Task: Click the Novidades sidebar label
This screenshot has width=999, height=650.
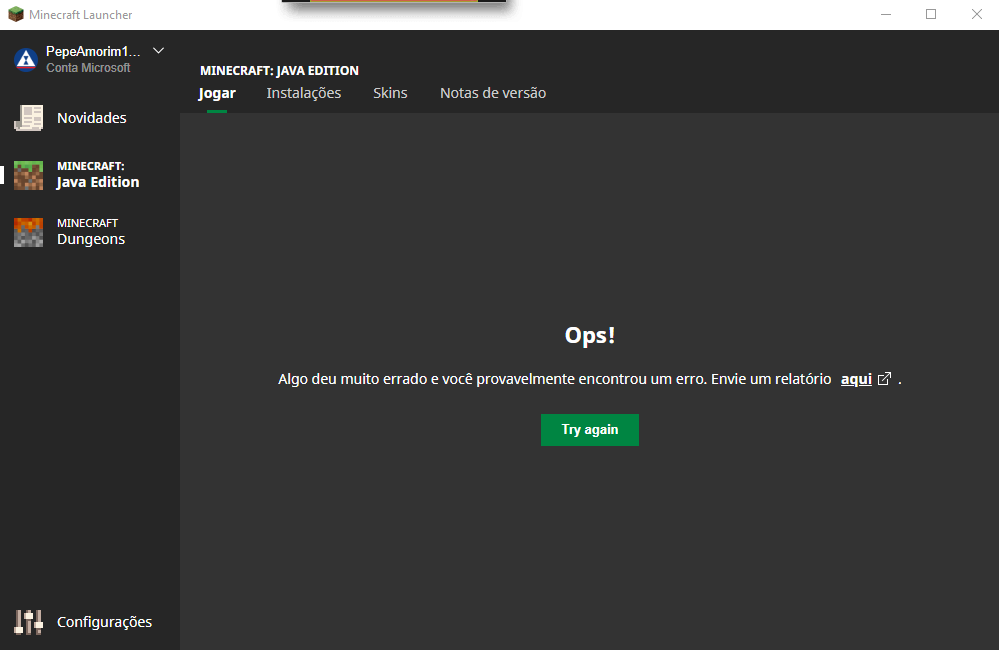Action: [x=92, y=118]
